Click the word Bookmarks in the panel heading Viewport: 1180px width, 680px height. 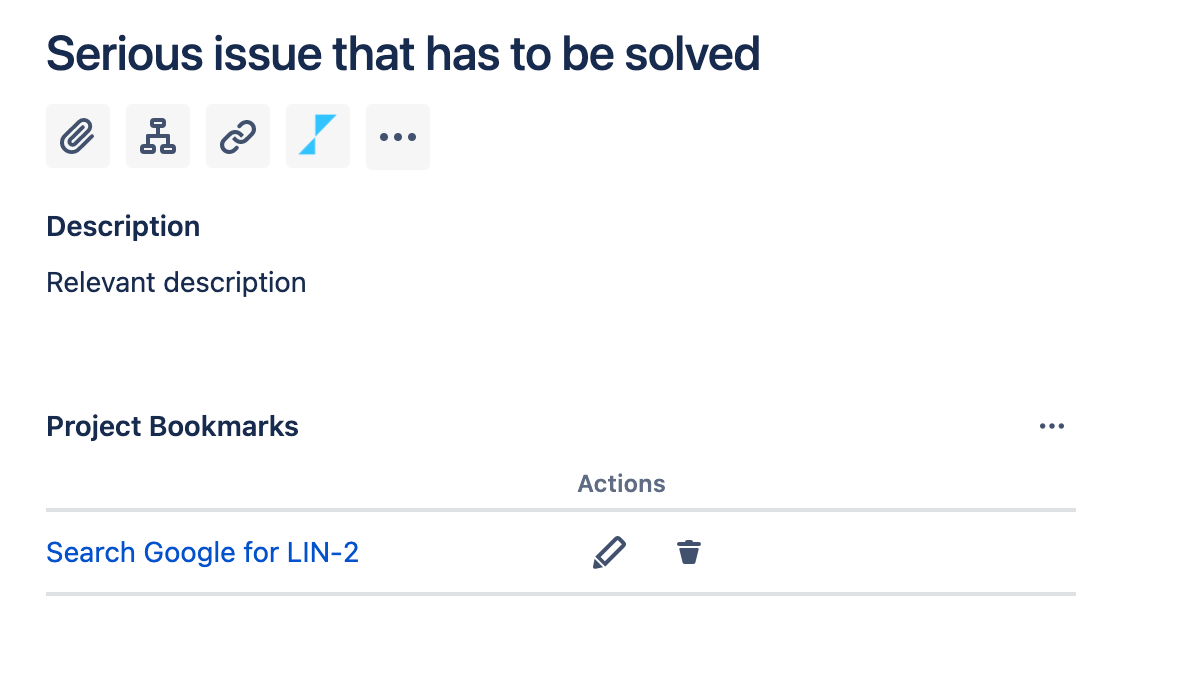(x=224, y=427)
